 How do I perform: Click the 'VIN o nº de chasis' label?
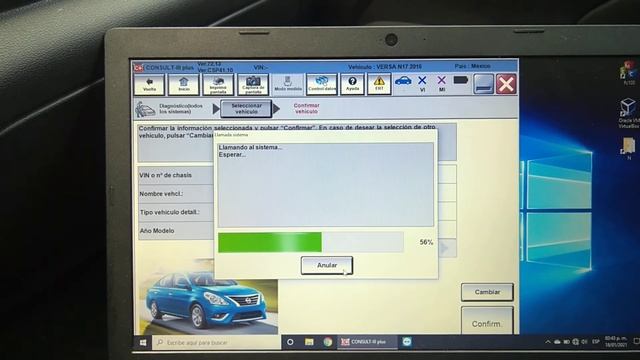click(x=165, y=175)
